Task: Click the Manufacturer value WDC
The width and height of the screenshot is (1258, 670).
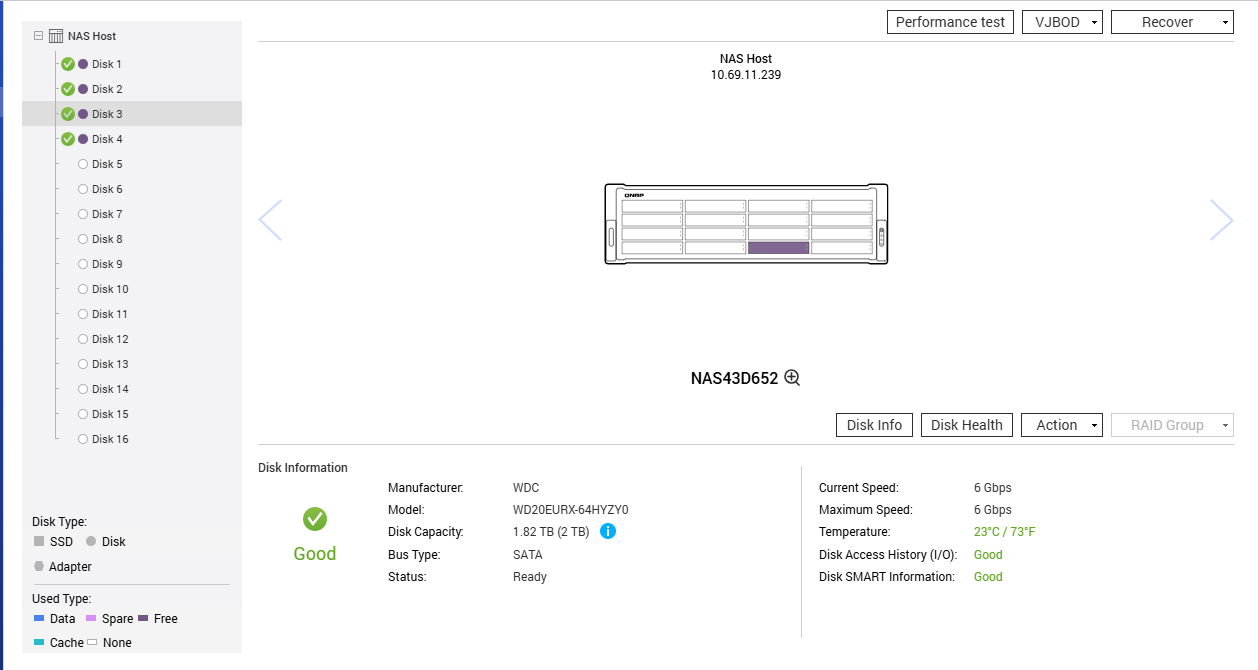Action: 526,488
